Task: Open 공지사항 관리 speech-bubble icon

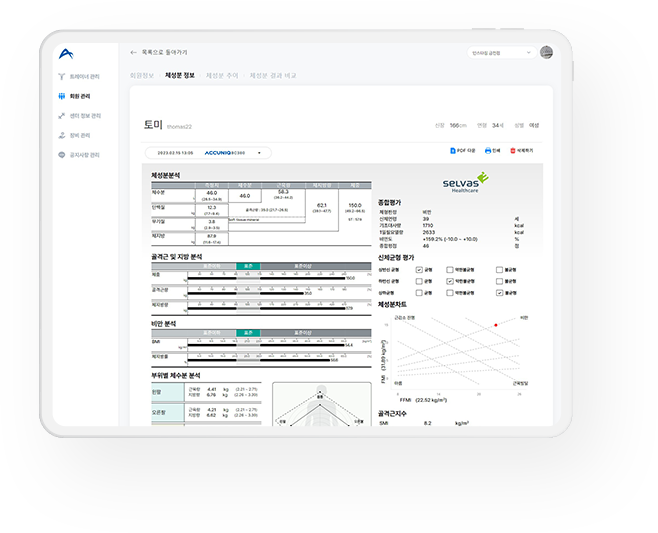Action: click(x=62, y=155)
